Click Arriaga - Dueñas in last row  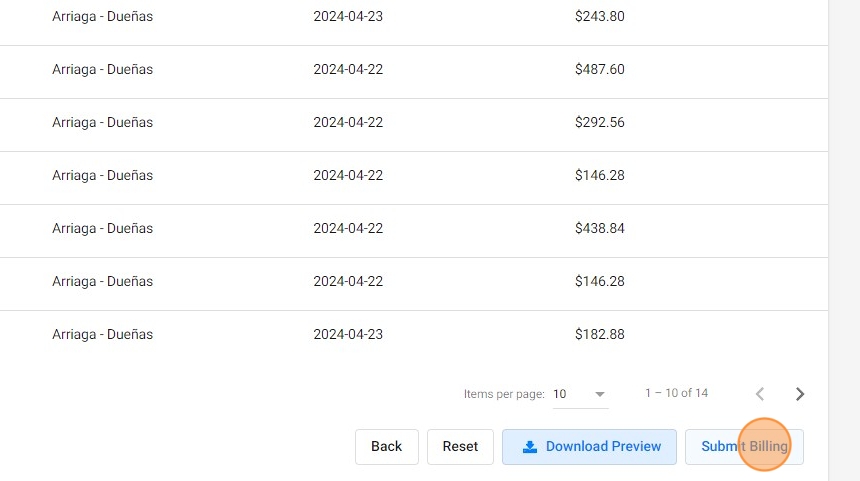click(103, 334)
